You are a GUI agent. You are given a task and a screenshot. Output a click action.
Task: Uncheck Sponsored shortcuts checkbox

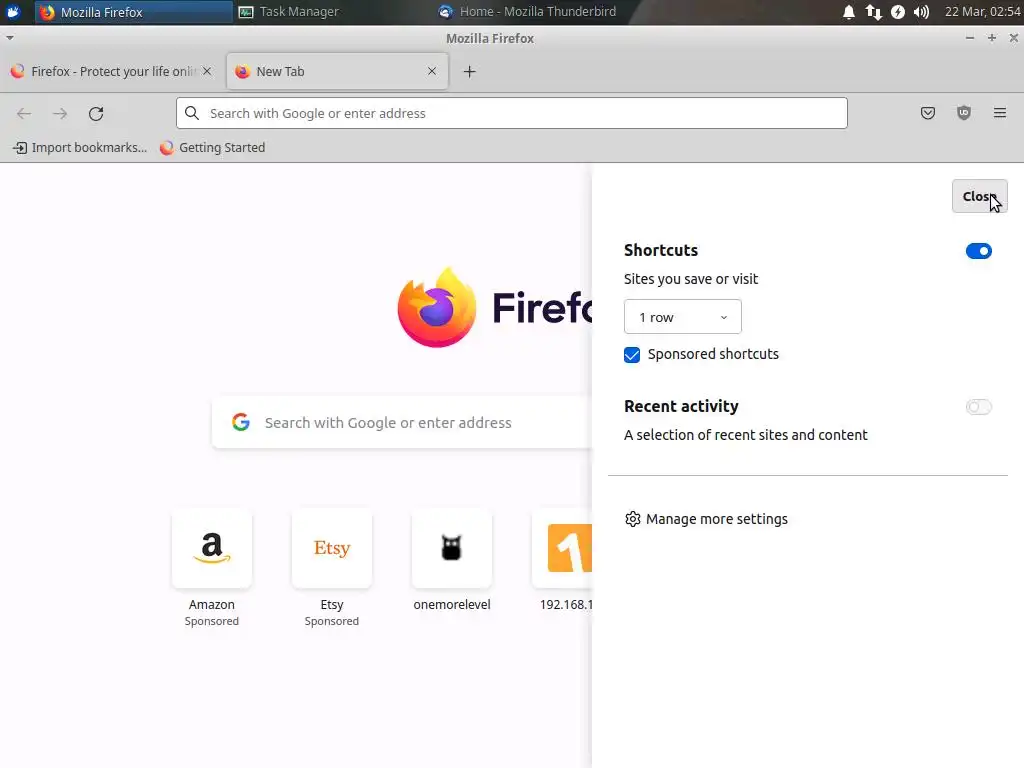(632, 355)
